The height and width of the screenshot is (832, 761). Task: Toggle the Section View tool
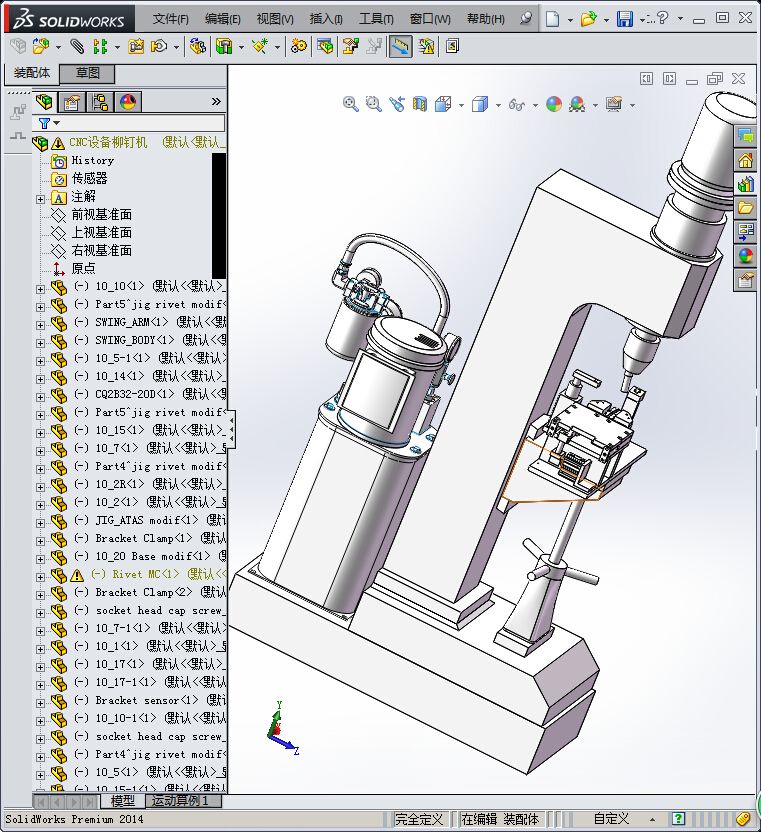coord(420,104)
